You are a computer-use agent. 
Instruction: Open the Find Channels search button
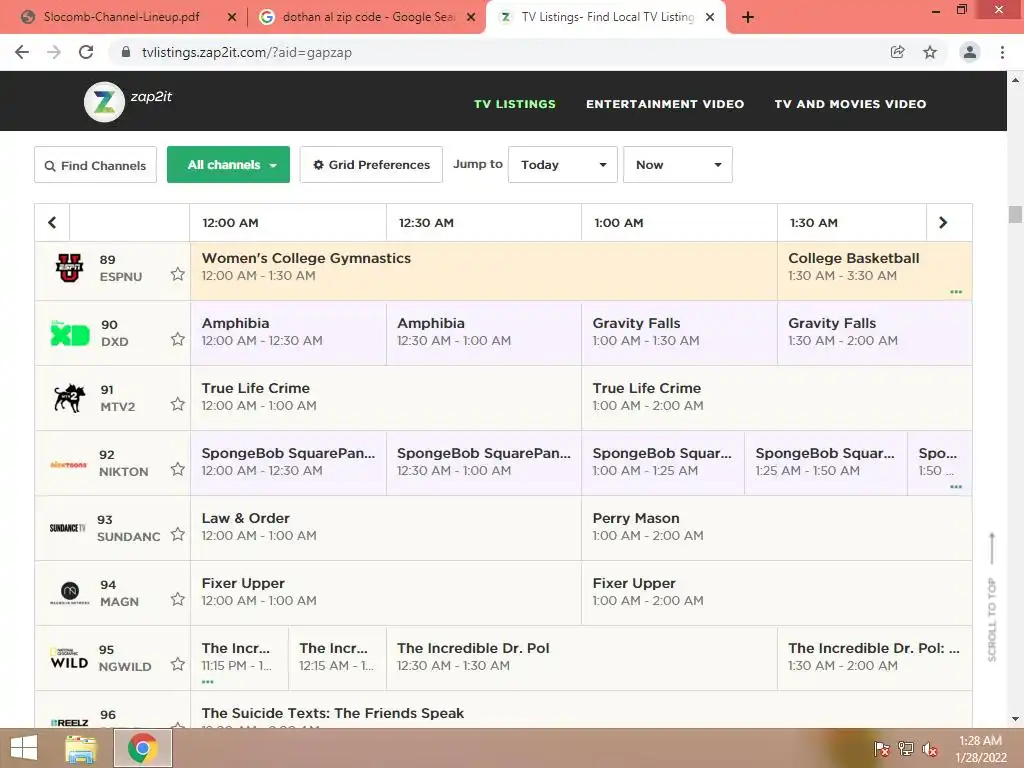point(95,165)
